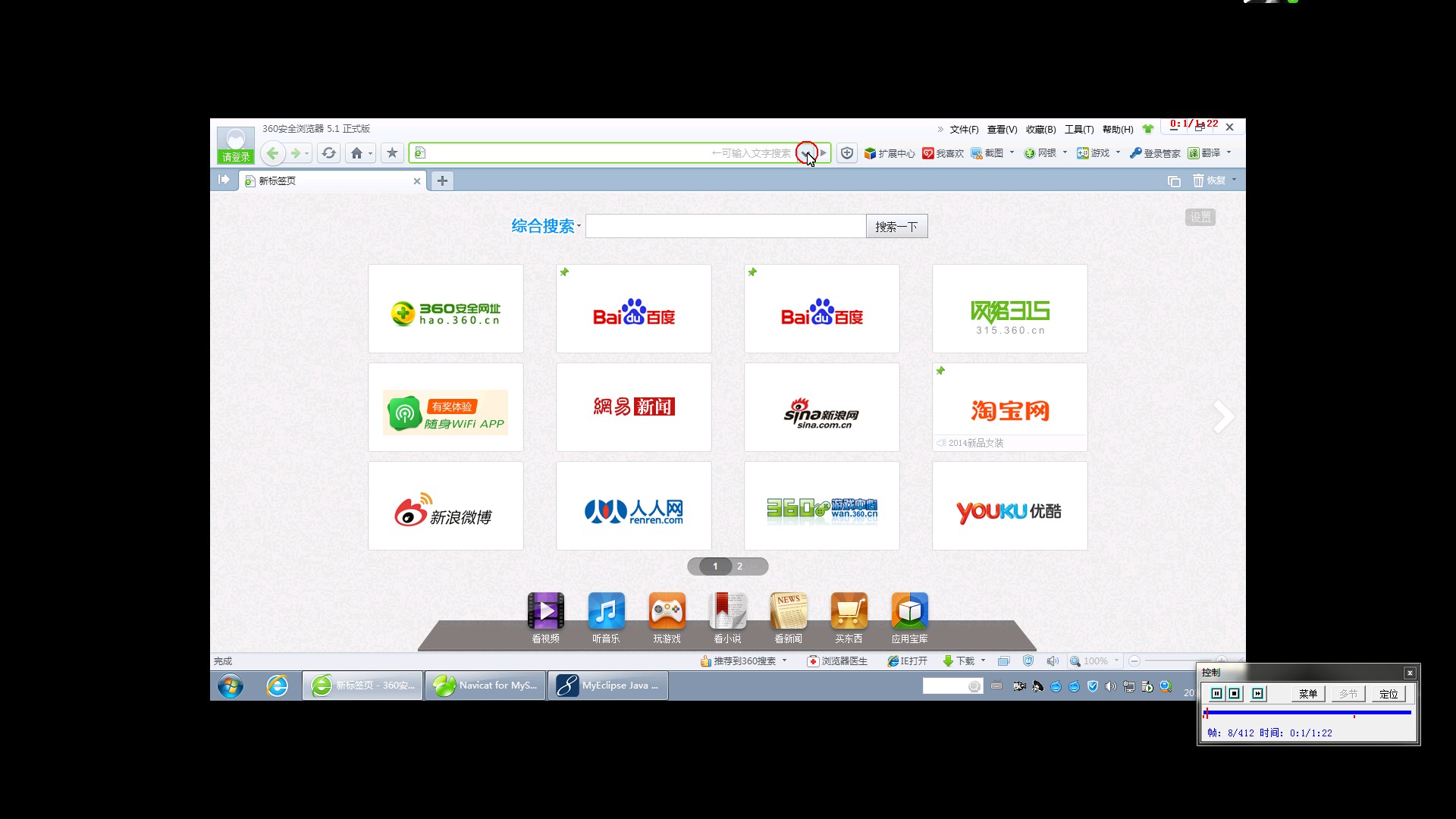Click the green T-shirt skin icon
The width and height of the screenshot is (1456, 819).
click(1147, 129)
